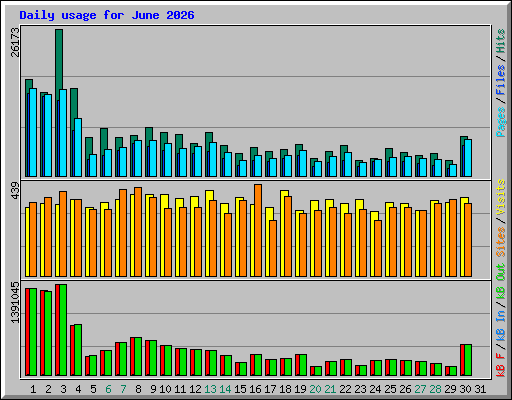Select the lime kB Out bar for day 4
This screenshot has height=400, width=512.
[78, 350]
